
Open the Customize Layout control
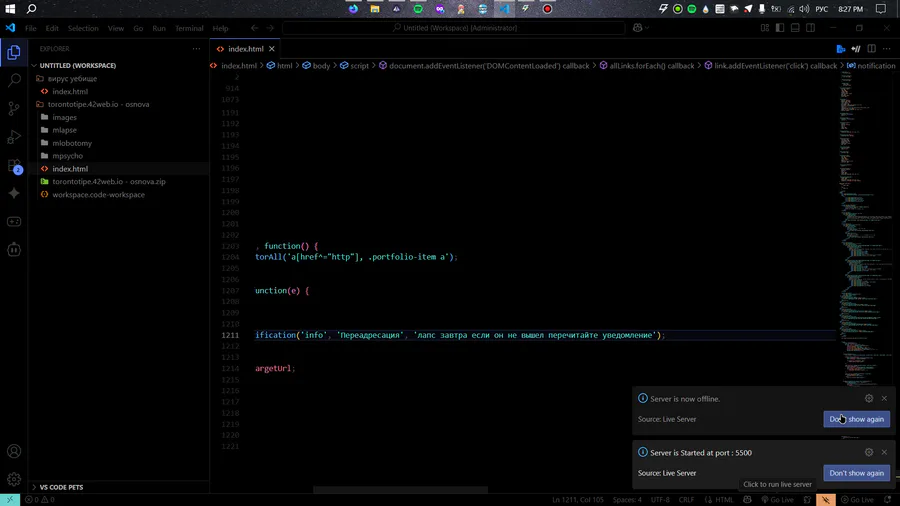[x=765, y=28]
